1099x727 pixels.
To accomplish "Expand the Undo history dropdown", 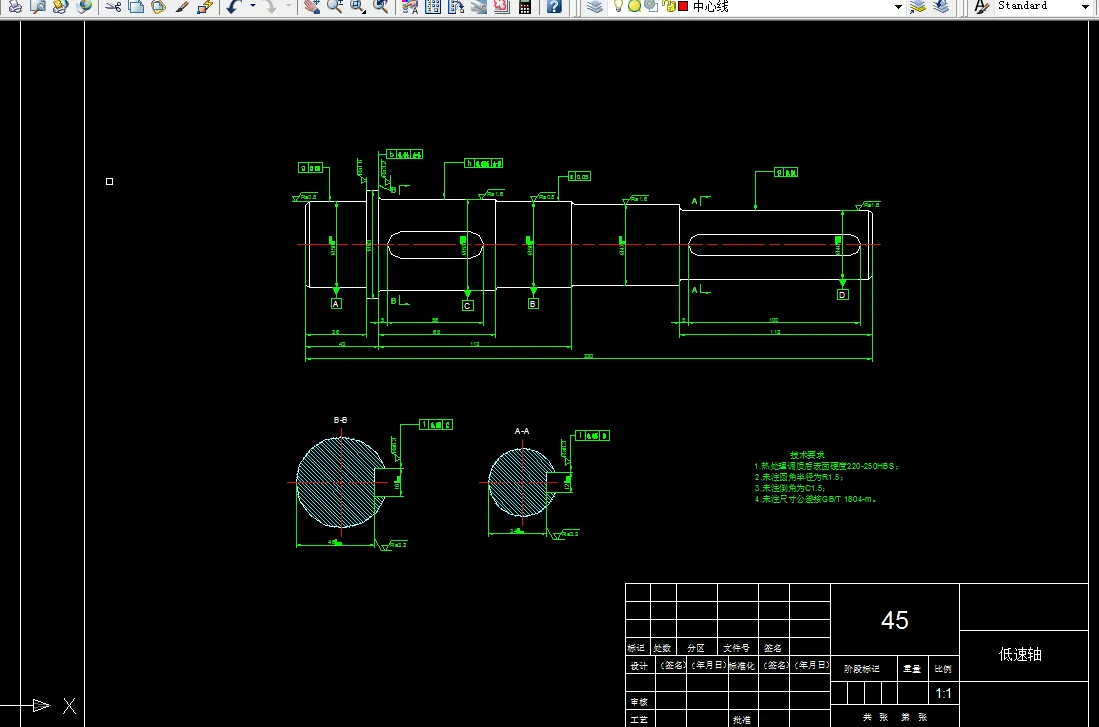I will [252, 6].
